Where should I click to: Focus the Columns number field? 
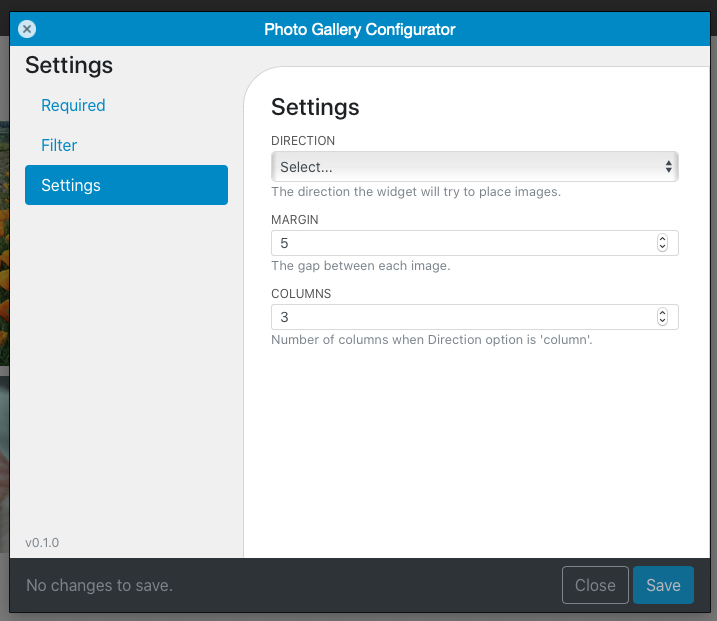click(x=475, y=317)
